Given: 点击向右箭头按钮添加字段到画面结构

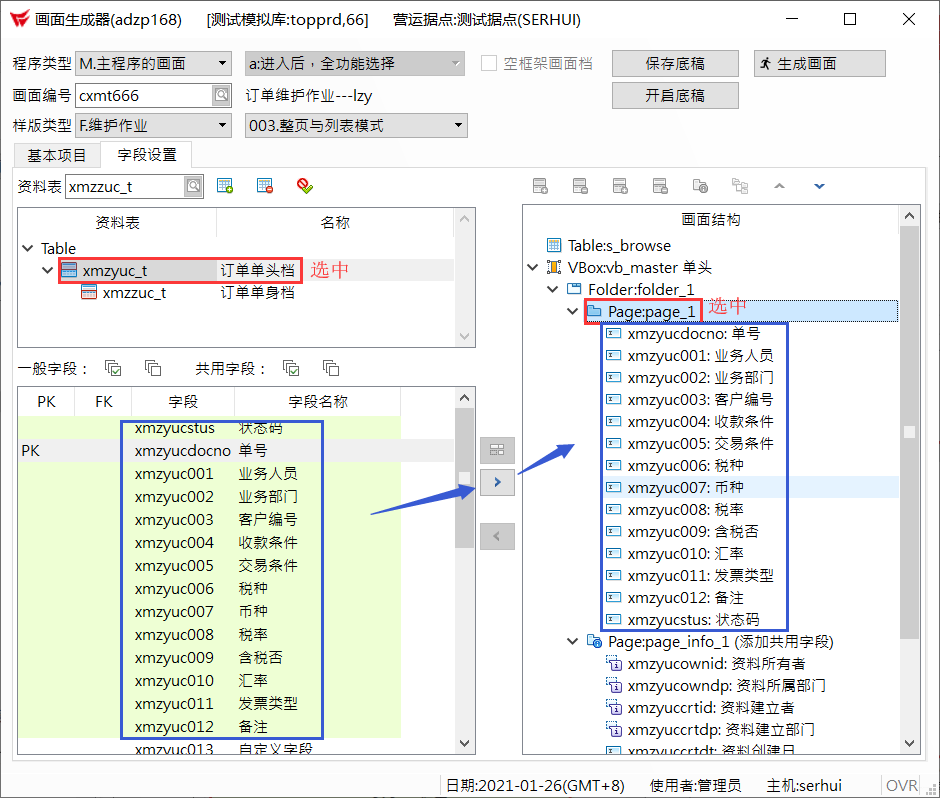Looking at the screenshot, I should tap(497, 482).
